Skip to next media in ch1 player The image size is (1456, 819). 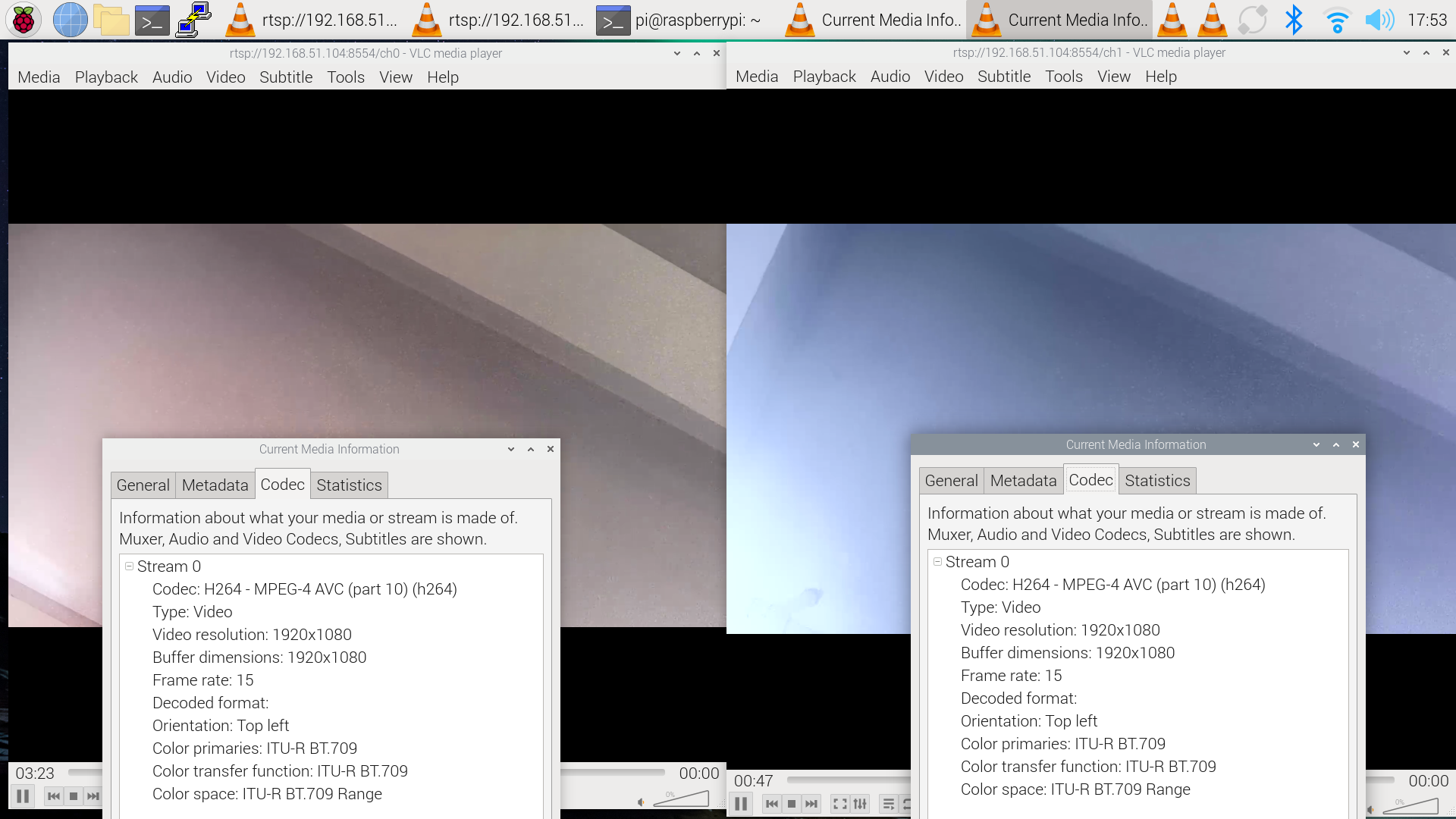coord(811,804)
